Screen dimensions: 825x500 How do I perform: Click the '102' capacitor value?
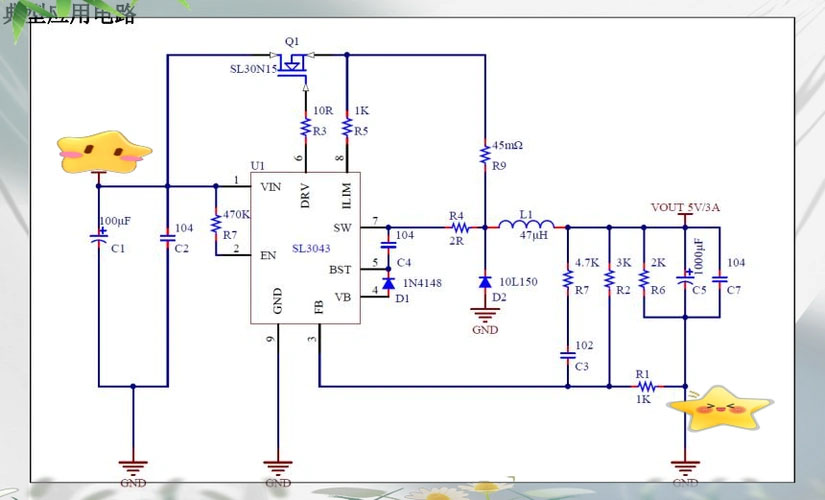click(x=585, y=345)
